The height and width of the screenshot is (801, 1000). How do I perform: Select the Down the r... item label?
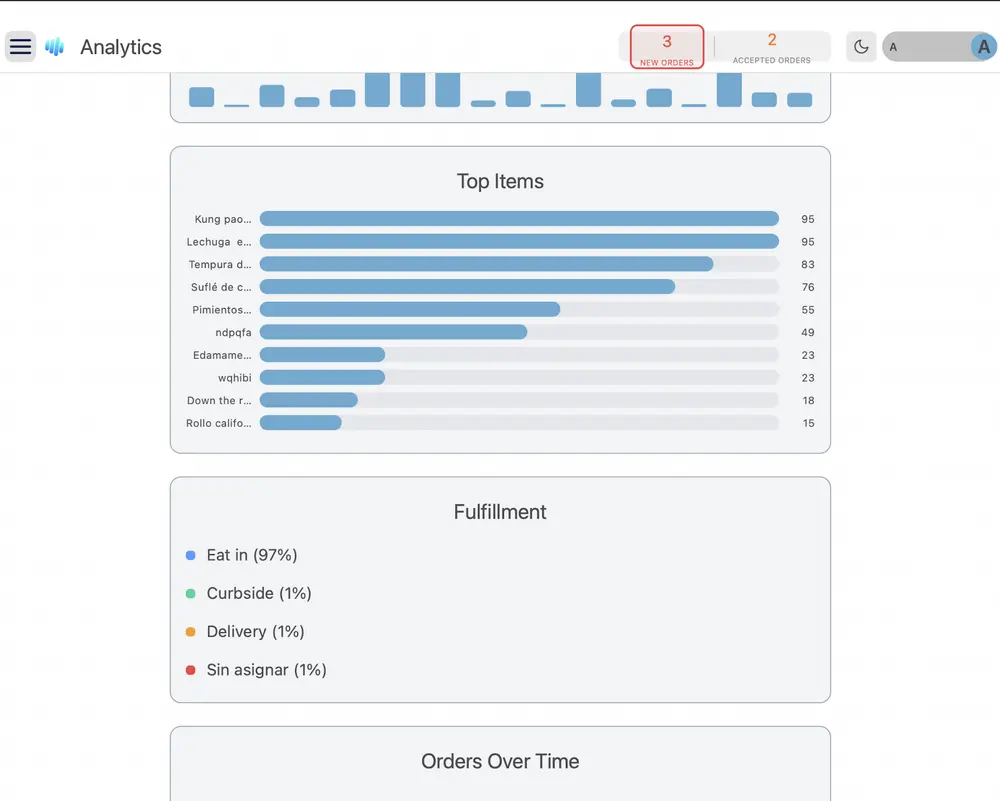[x=219, y=400]
